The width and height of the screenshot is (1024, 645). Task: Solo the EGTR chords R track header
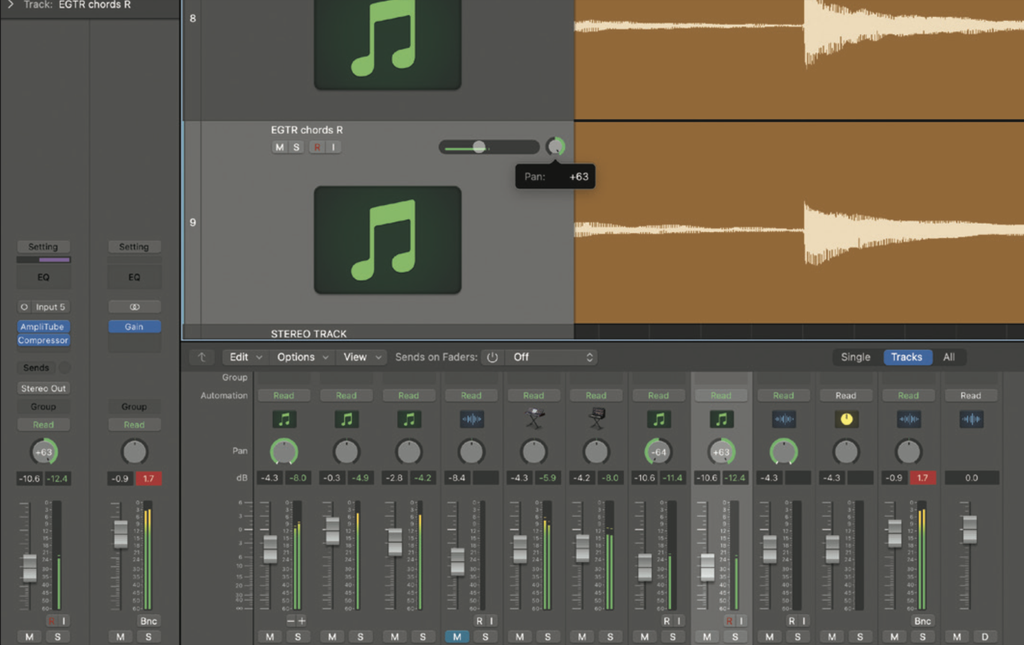coord(296,147)
